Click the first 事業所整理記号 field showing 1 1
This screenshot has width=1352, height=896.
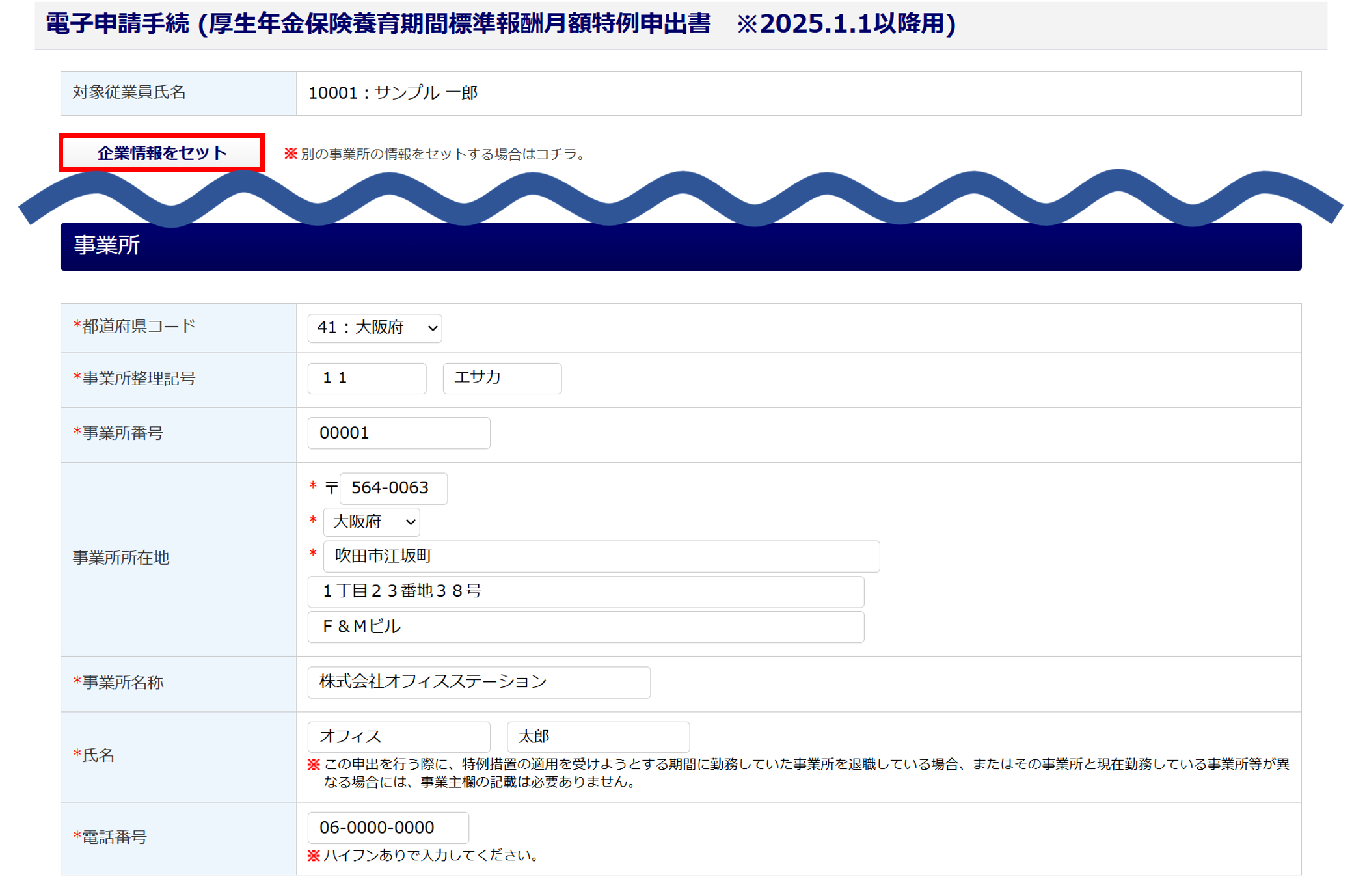click(367, 378)
